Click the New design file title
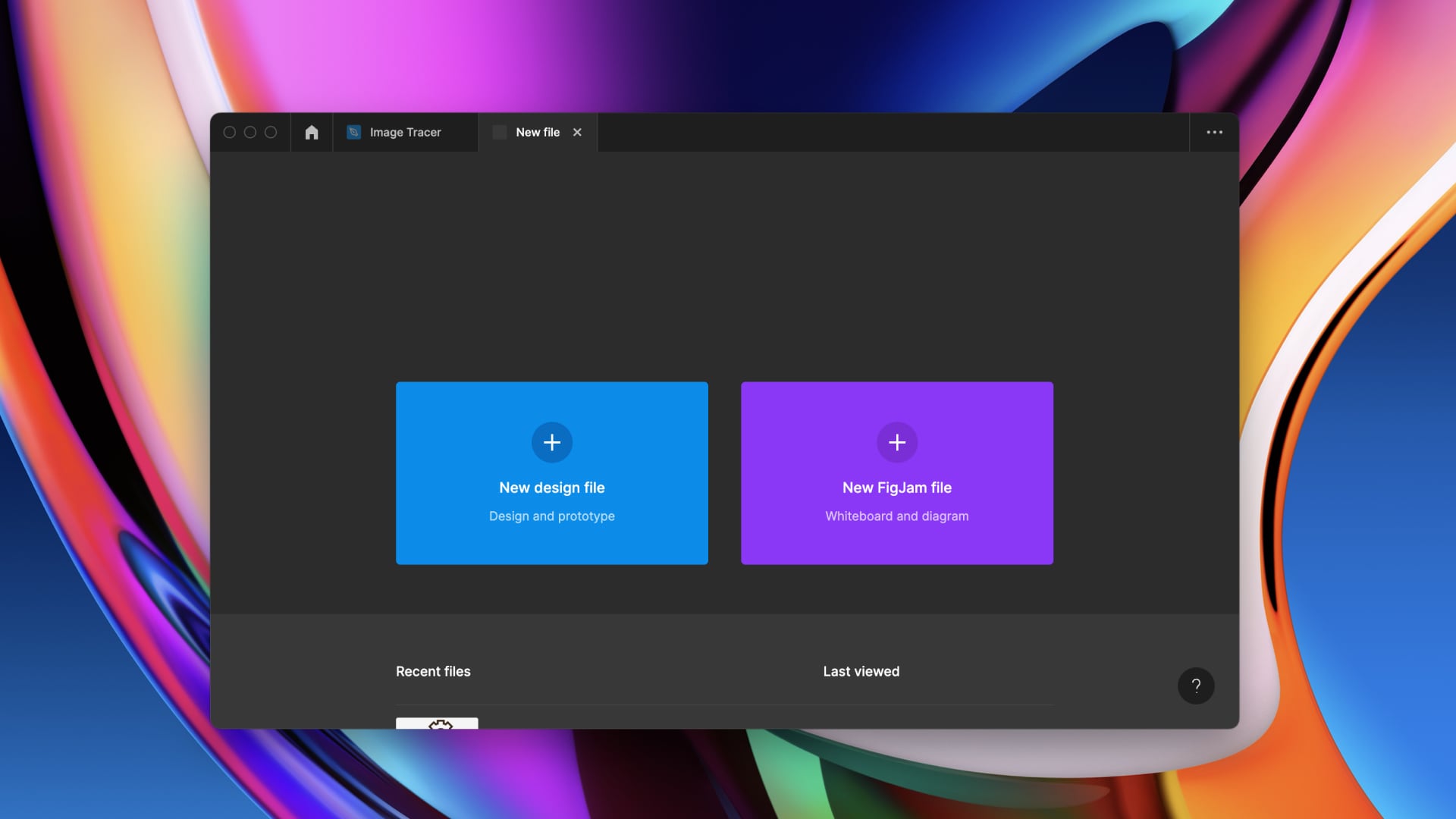This screenshot has height=819, width=1456. 552,488
